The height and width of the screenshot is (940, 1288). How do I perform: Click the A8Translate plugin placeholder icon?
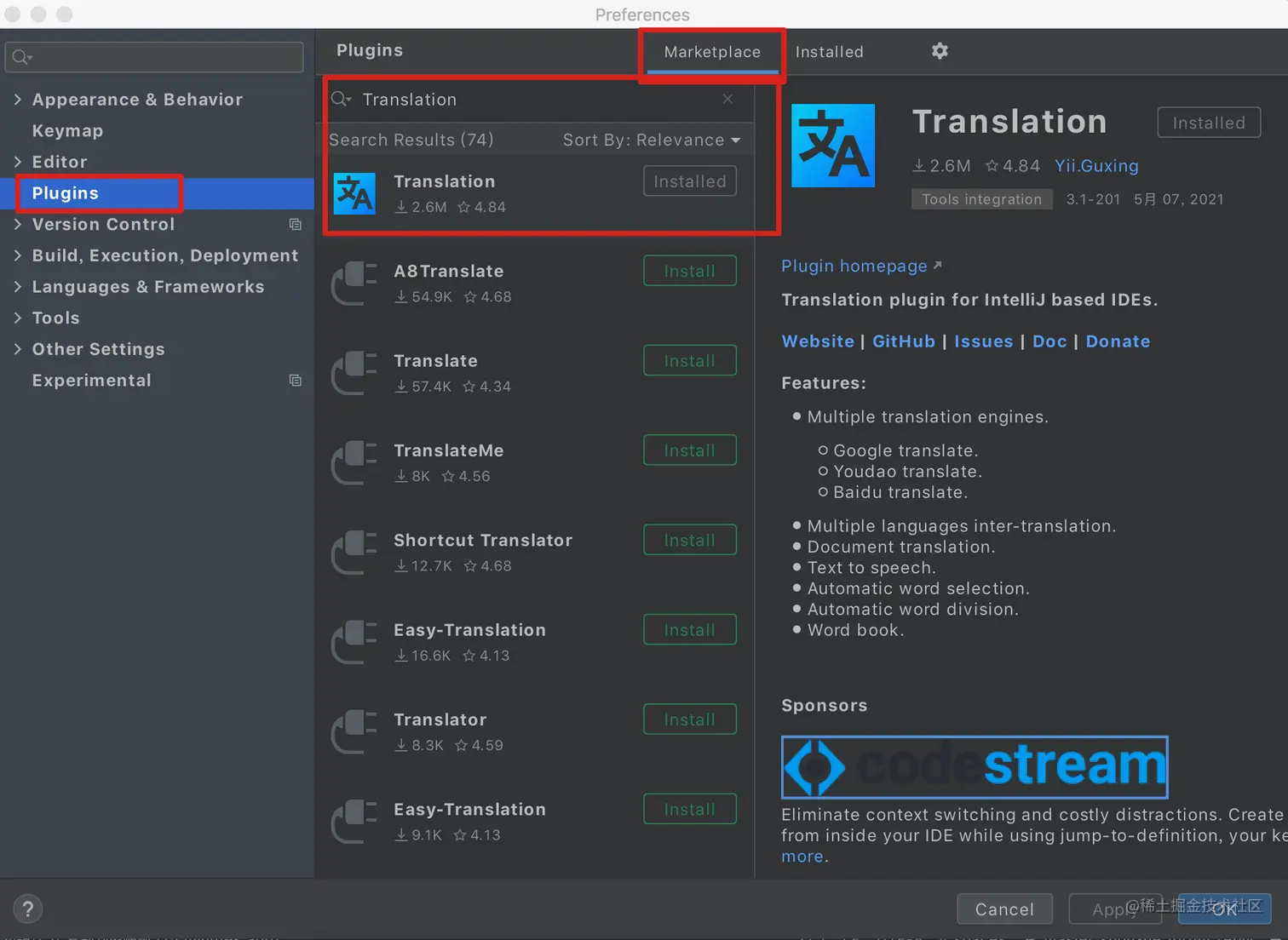click(x=354, y=284)
